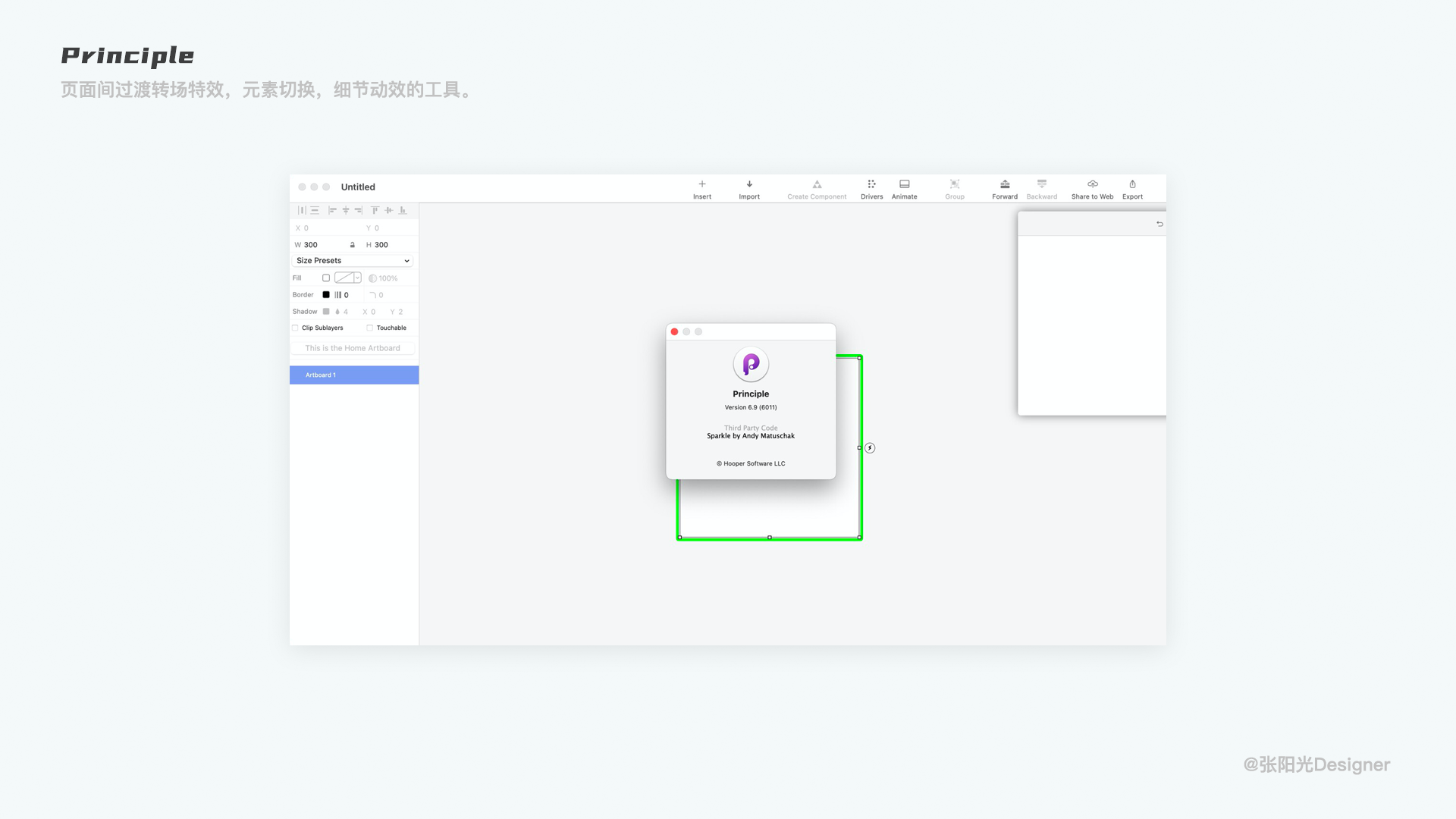Click the preview window rewind icon
This screenshot has height=819, width=1456.
tap(1159, 224)
